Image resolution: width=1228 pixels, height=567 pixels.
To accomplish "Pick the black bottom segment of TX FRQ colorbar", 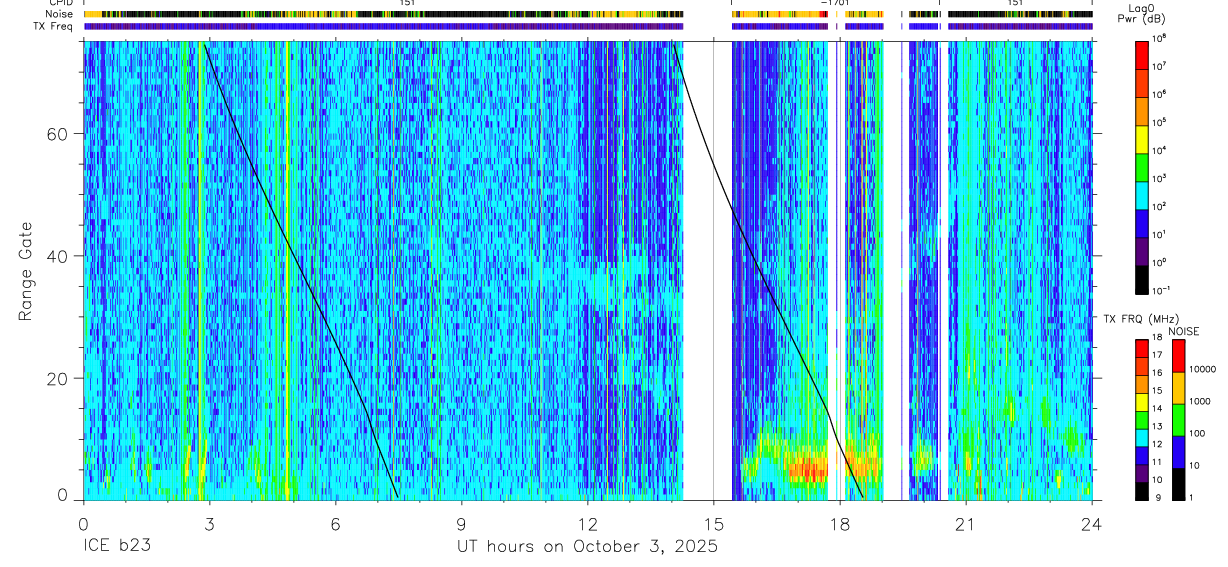I will (1143, 491).
